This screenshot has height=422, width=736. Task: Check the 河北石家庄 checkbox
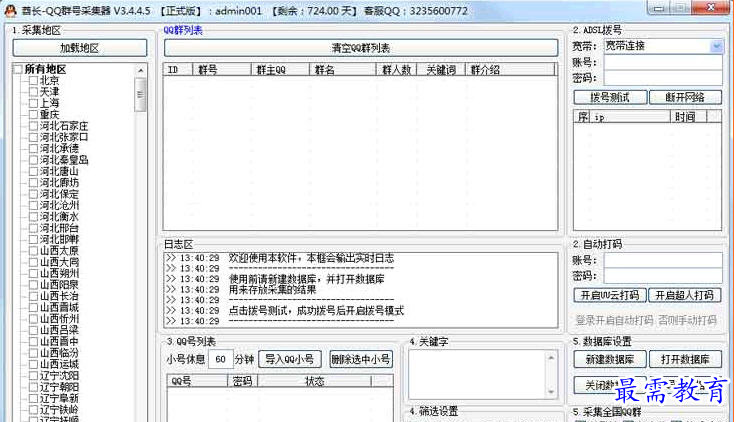(33, 126)
